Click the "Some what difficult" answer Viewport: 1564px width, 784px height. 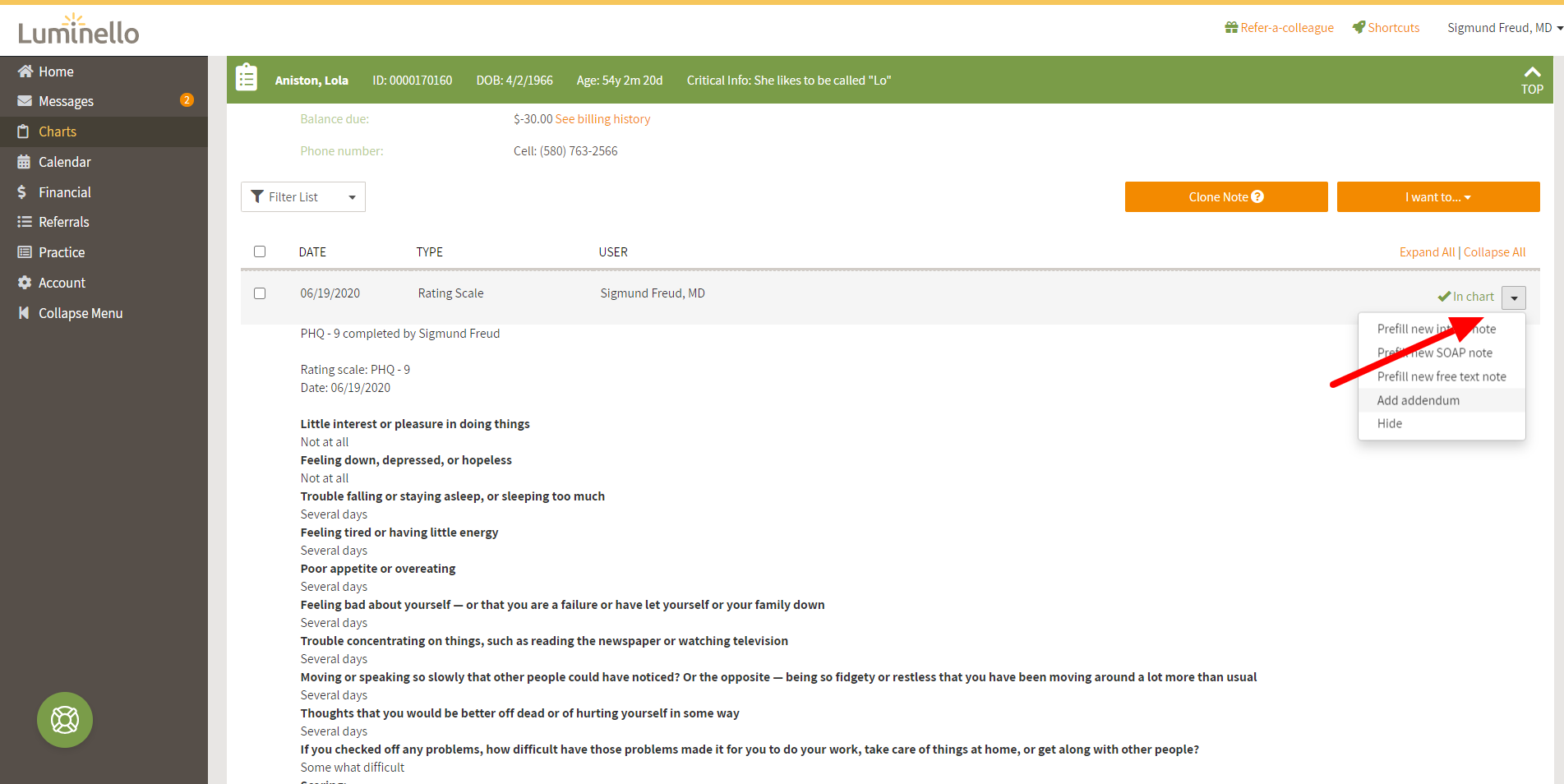pos(353,768)
